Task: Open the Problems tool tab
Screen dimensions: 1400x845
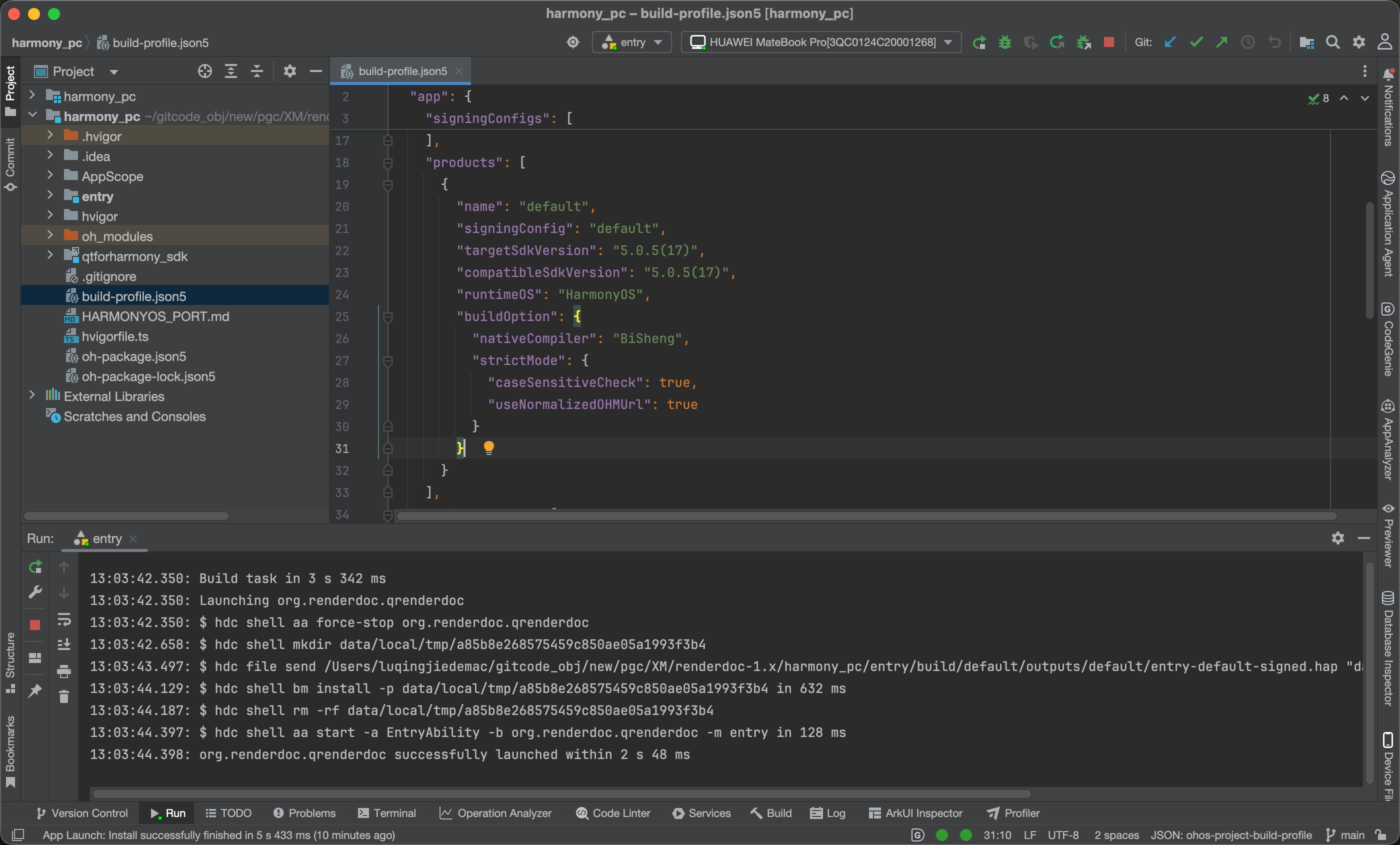Action: [304, 812]
